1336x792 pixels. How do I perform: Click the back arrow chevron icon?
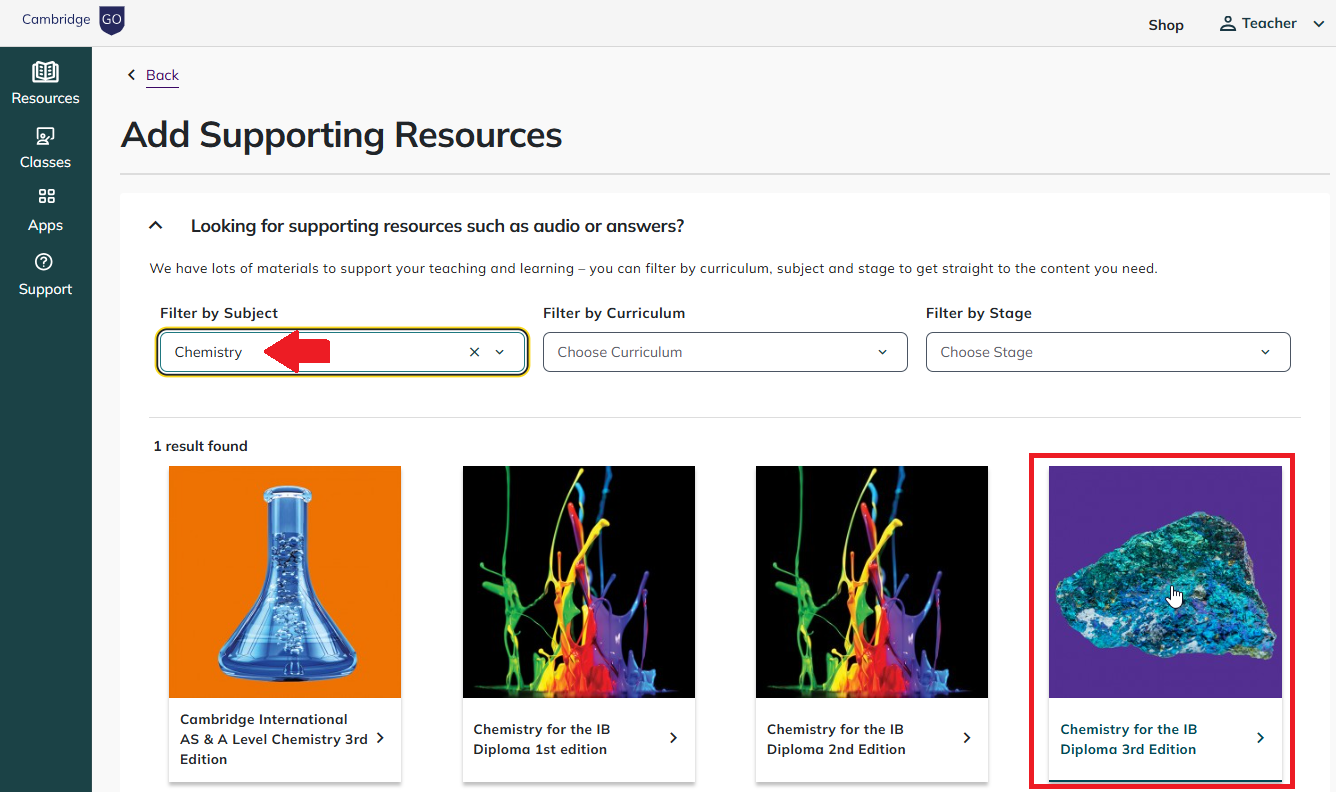click(x=131, y=75)
